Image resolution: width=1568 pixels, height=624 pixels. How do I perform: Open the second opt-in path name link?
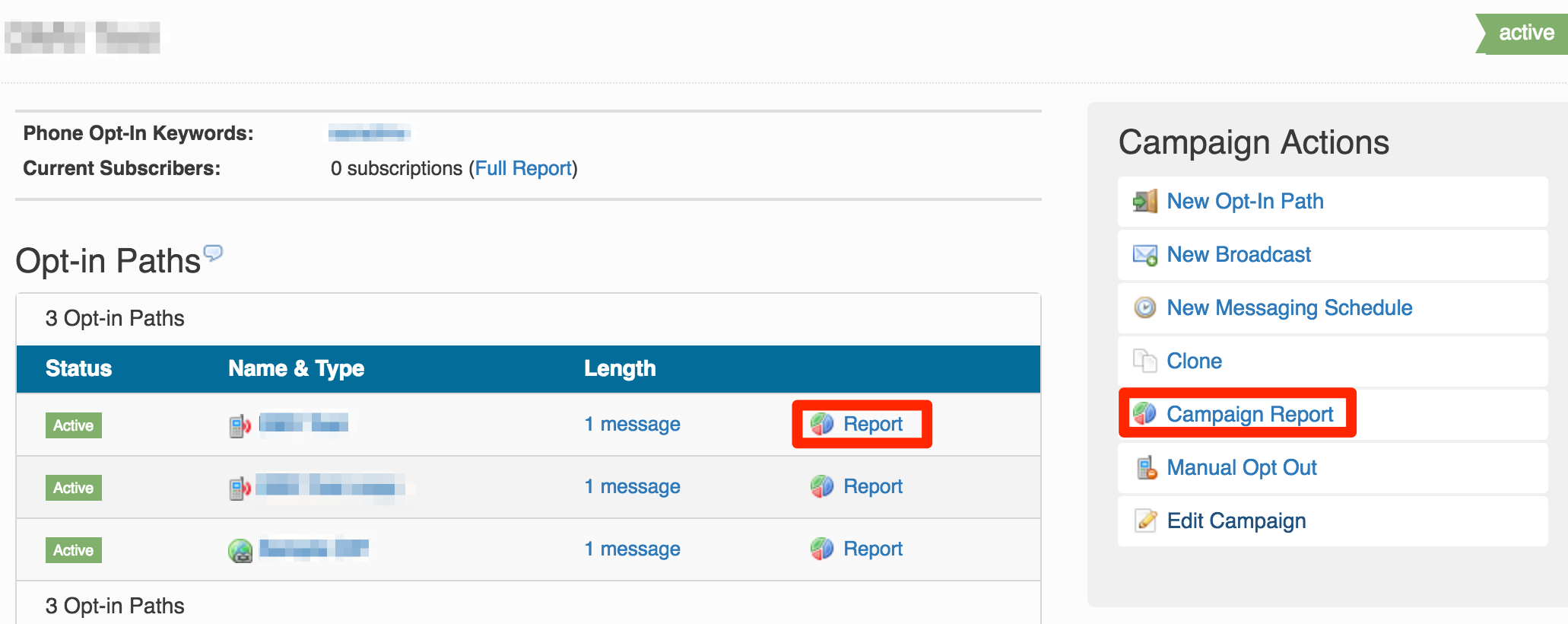330,486
